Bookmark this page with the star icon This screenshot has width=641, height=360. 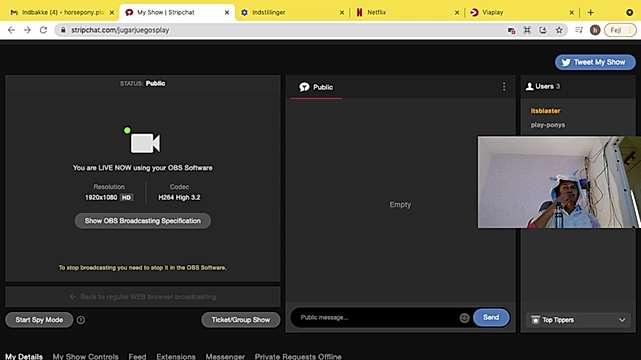(x=559, y=30)
